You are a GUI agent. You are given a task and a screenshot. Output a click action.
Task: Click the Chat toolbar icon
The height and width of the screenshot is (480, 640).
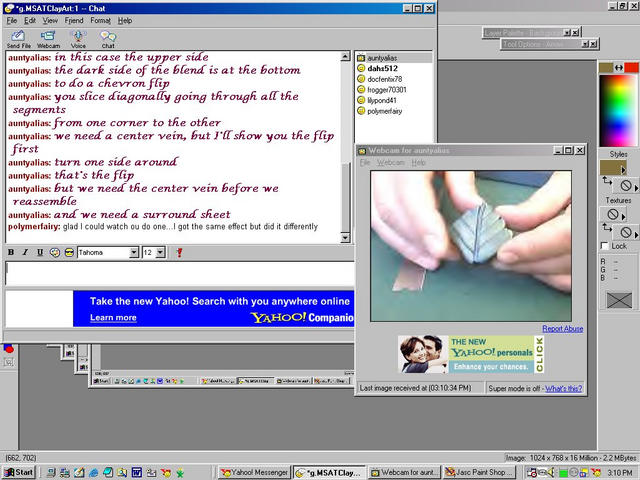point(108,39)
